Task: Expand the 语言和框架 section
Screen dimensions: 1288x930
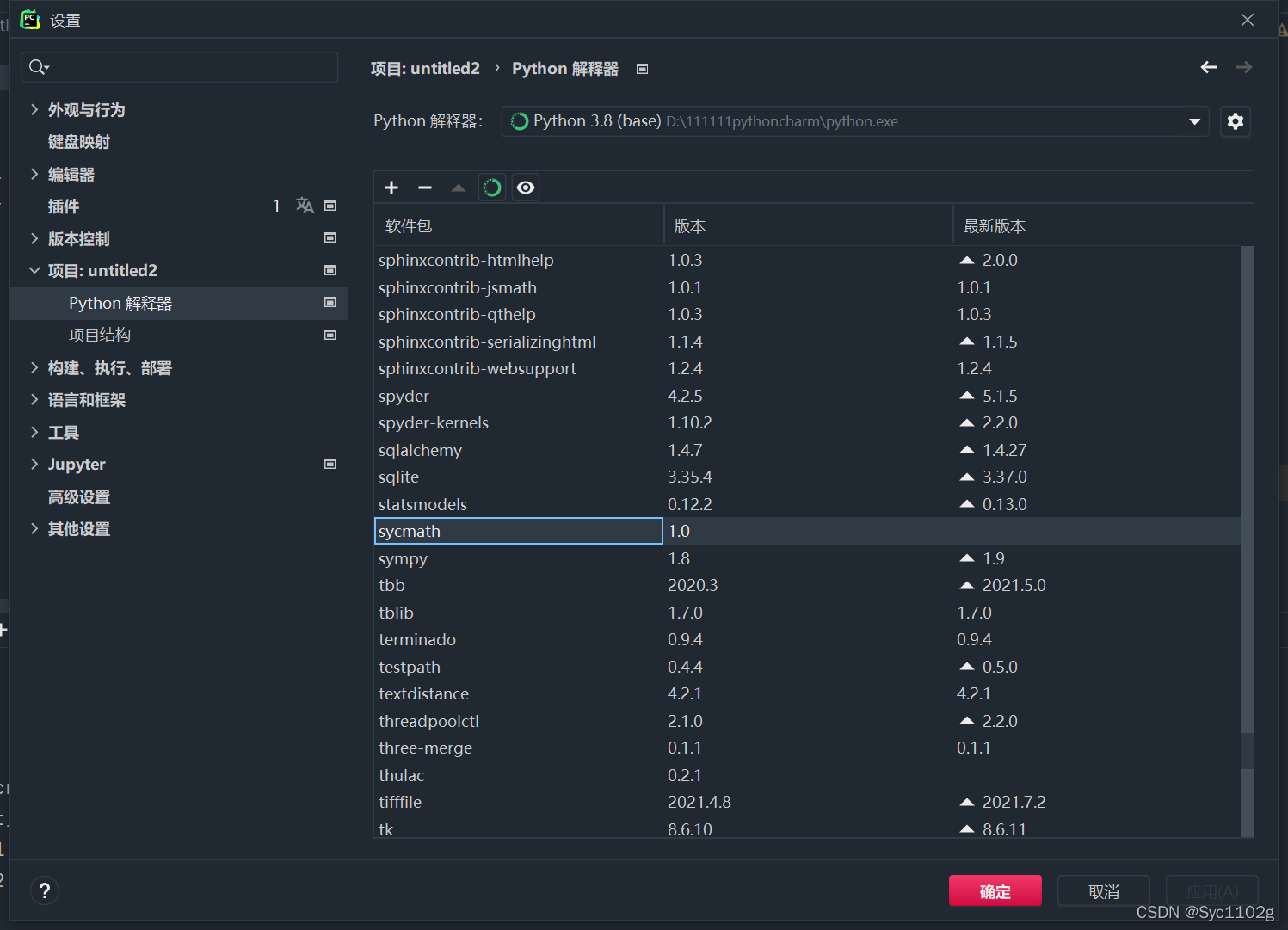Action: coord(34,399)
